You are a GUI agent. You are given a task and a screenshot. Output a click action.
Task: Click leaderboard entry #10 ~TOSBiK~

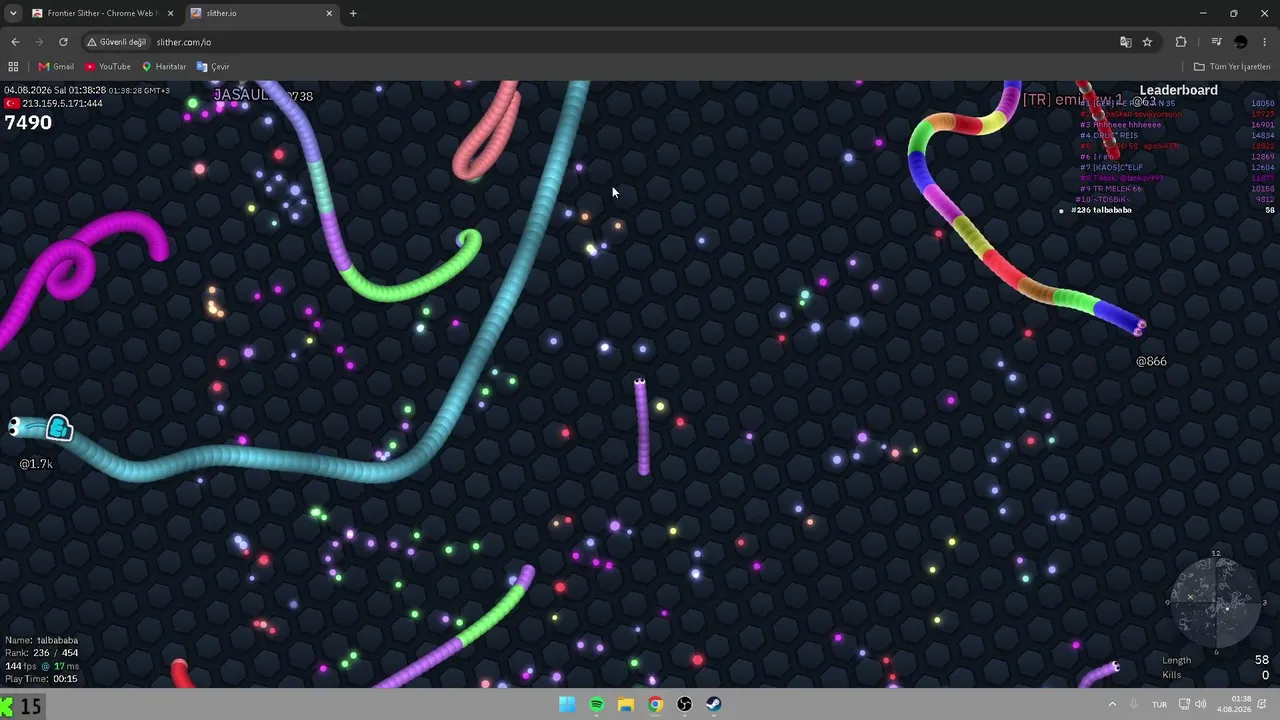coord(1104,200)
